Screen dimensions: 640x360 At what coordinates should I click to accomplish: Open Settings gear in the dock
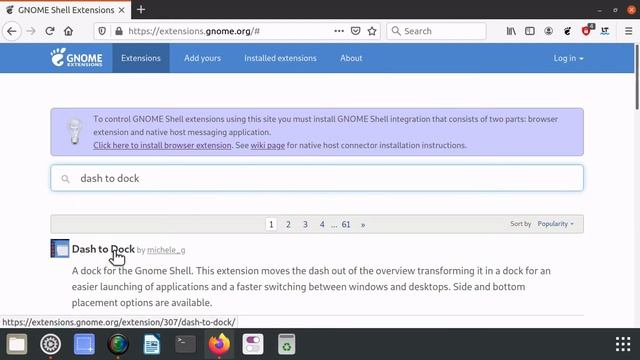click(x=51, y=344)
